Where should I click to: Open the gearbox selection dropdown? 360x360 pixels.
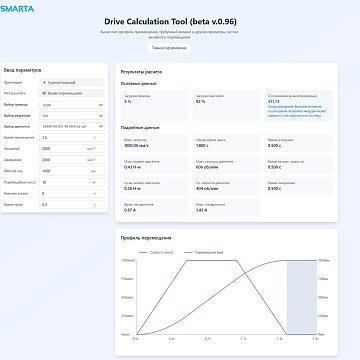(x=72, y=116)
